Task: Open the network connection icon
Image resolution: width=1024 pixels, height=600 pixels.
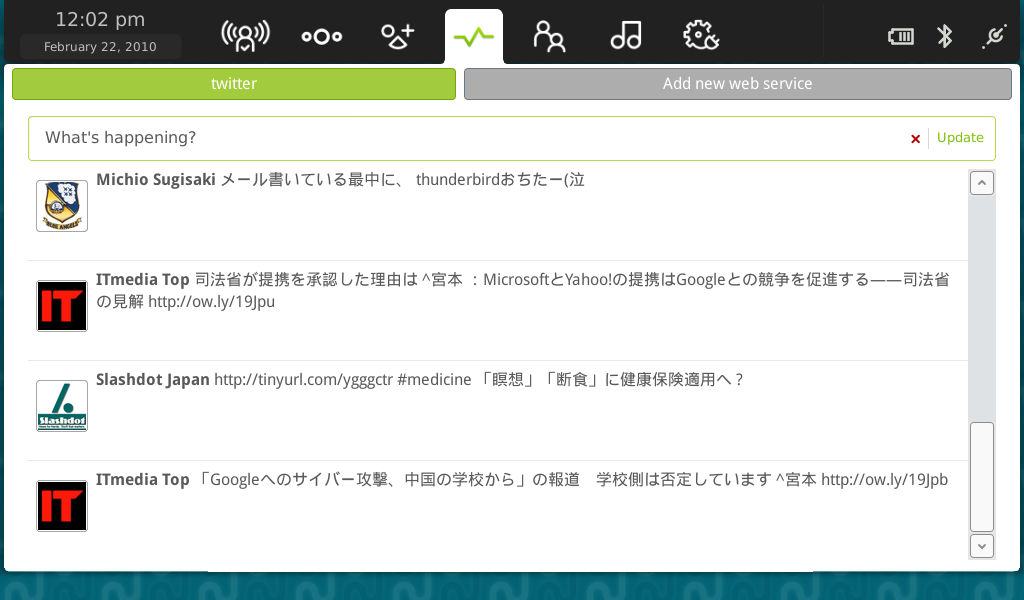Action: [x=994, y=36]
